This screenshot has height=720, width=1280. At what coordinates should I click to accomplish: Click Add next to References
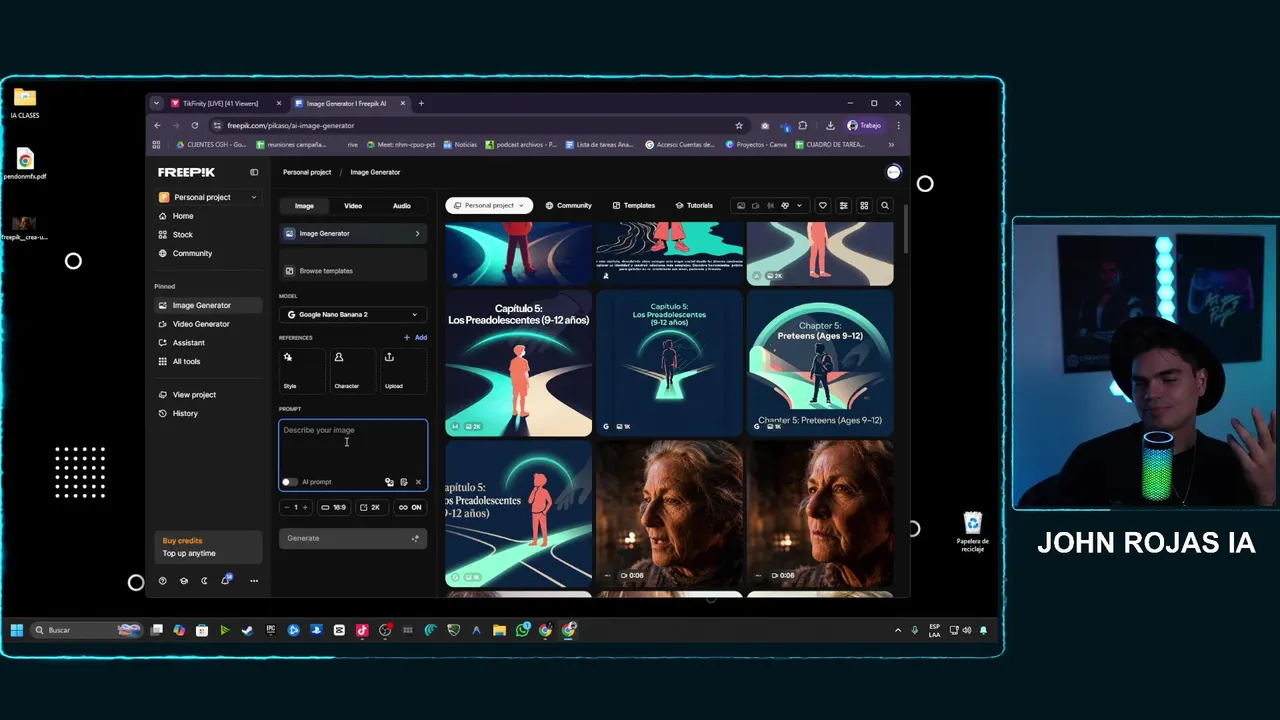[415, 338]
